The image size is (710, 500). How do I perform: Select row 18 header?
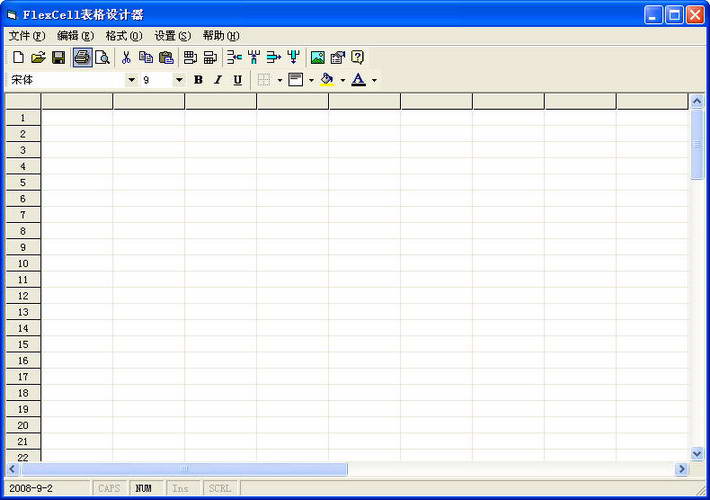pyautogui.click(x=23, y=393)
